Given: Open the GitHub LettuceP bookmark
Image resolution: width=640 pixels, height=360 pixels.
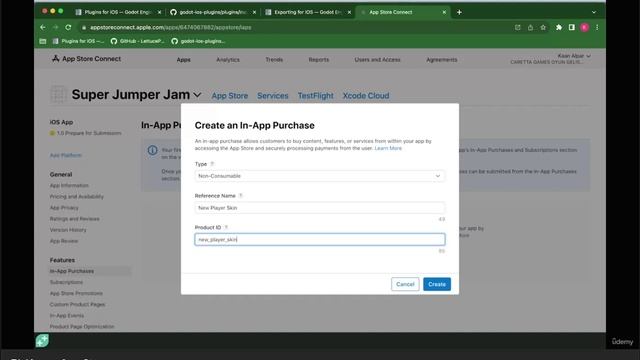Looking at the screenshot, I should point(137,41).
